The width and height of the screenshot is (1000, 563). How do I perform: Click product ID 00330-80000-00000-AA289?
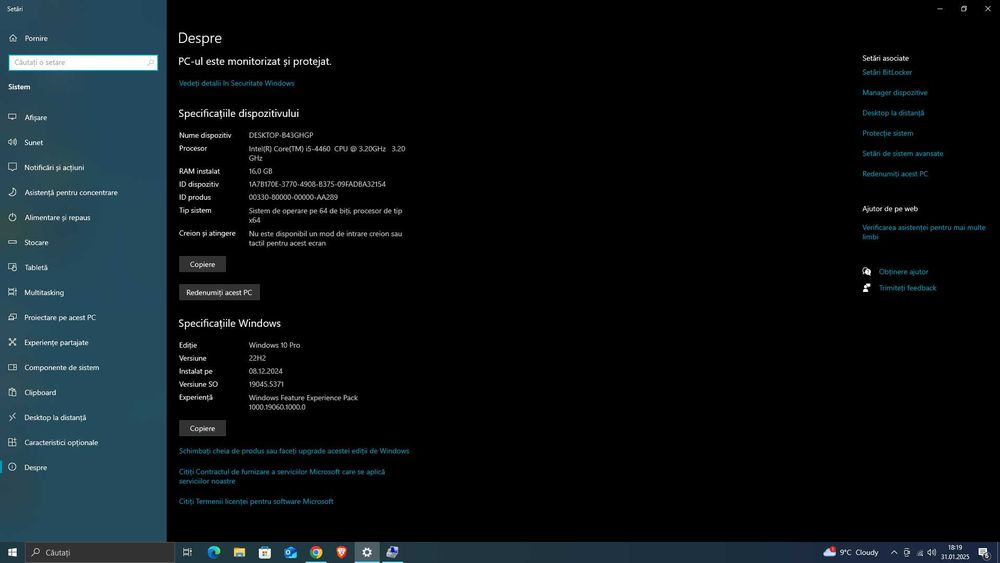(293, 197)
